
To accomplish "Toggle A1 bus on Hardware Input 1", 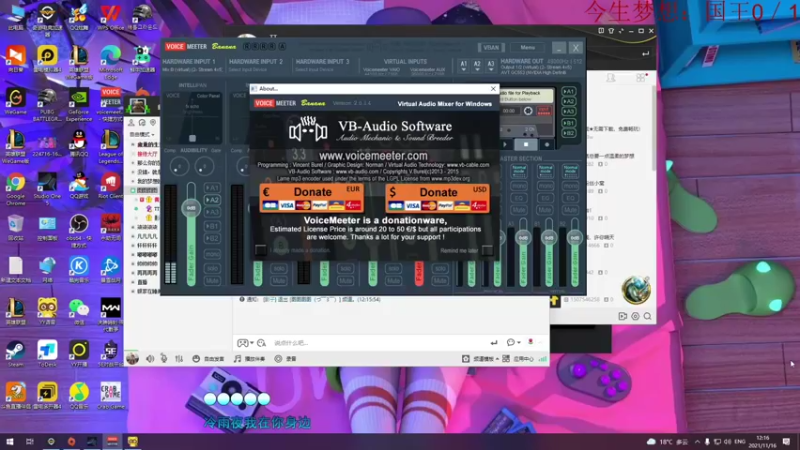I will [212, 188].
